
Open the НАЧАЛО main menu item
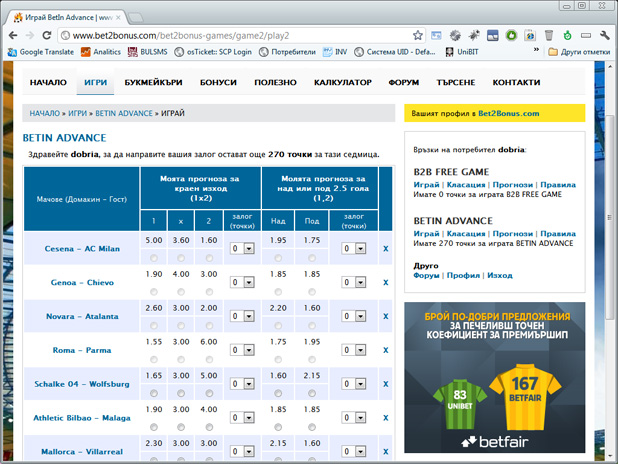pyautogui.click(x=48, y=82)
